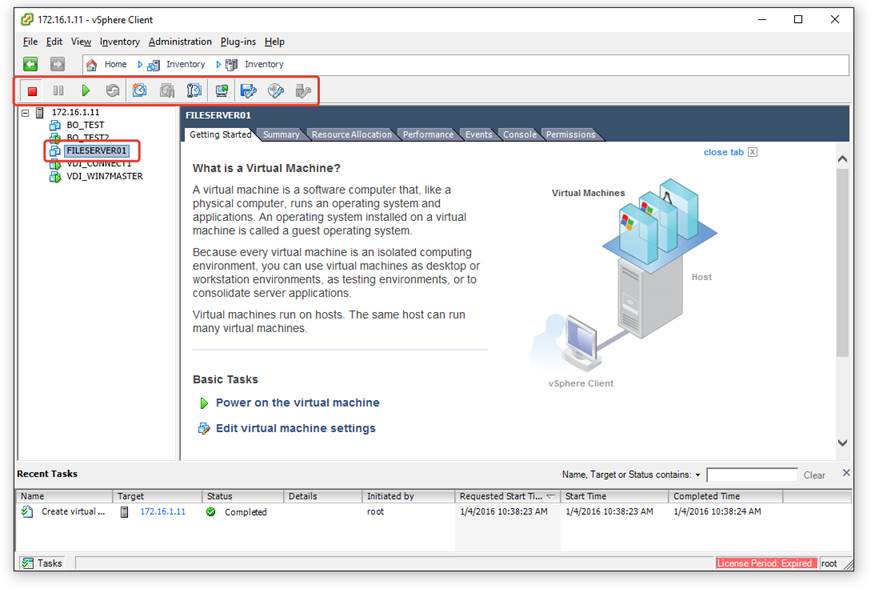The width and height of the screenshot is (871, 589).
Task: Open the Edit menu
Action: pyautogui.click(x=54, y=42)
